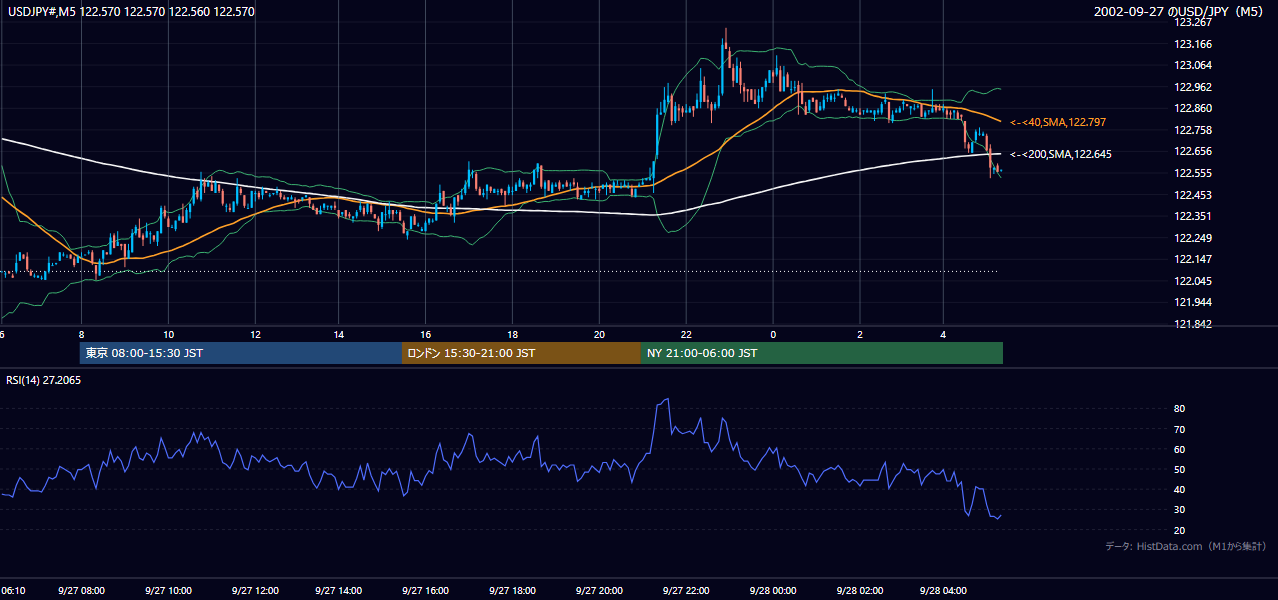The height and width of the screenshot is (600, 1278).
Task: Click hour marker 22 below the price chart
Action: coord(686,334)
